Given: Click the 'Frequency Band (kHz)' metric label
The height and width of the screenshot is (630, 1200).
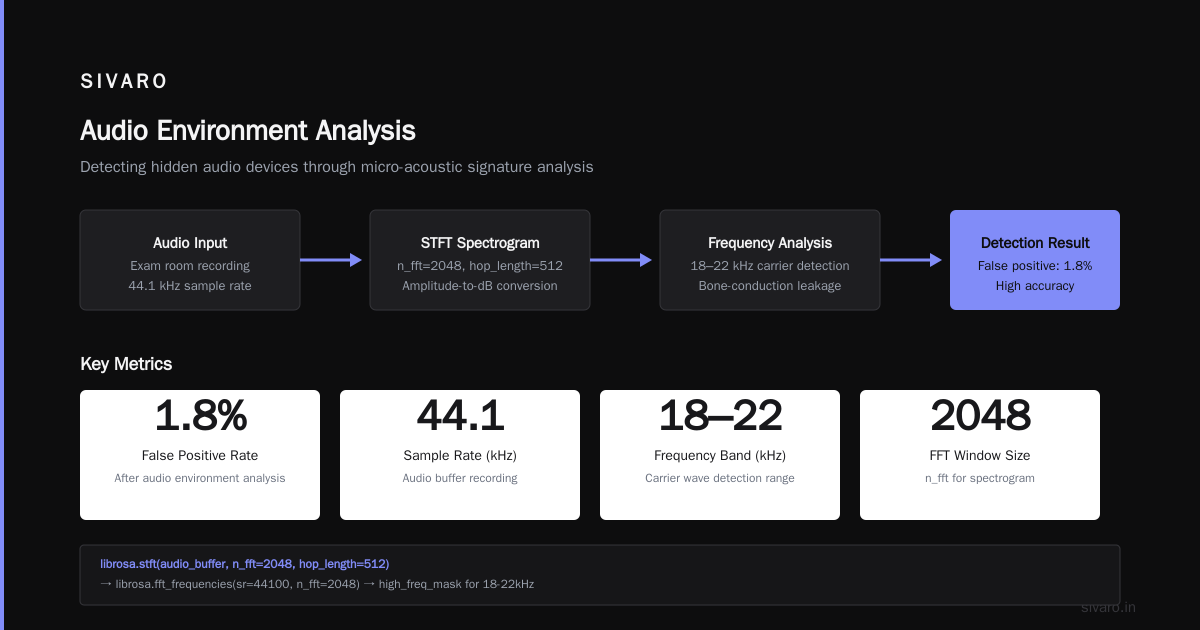Looking at the screenshot, I should point(720,456).
